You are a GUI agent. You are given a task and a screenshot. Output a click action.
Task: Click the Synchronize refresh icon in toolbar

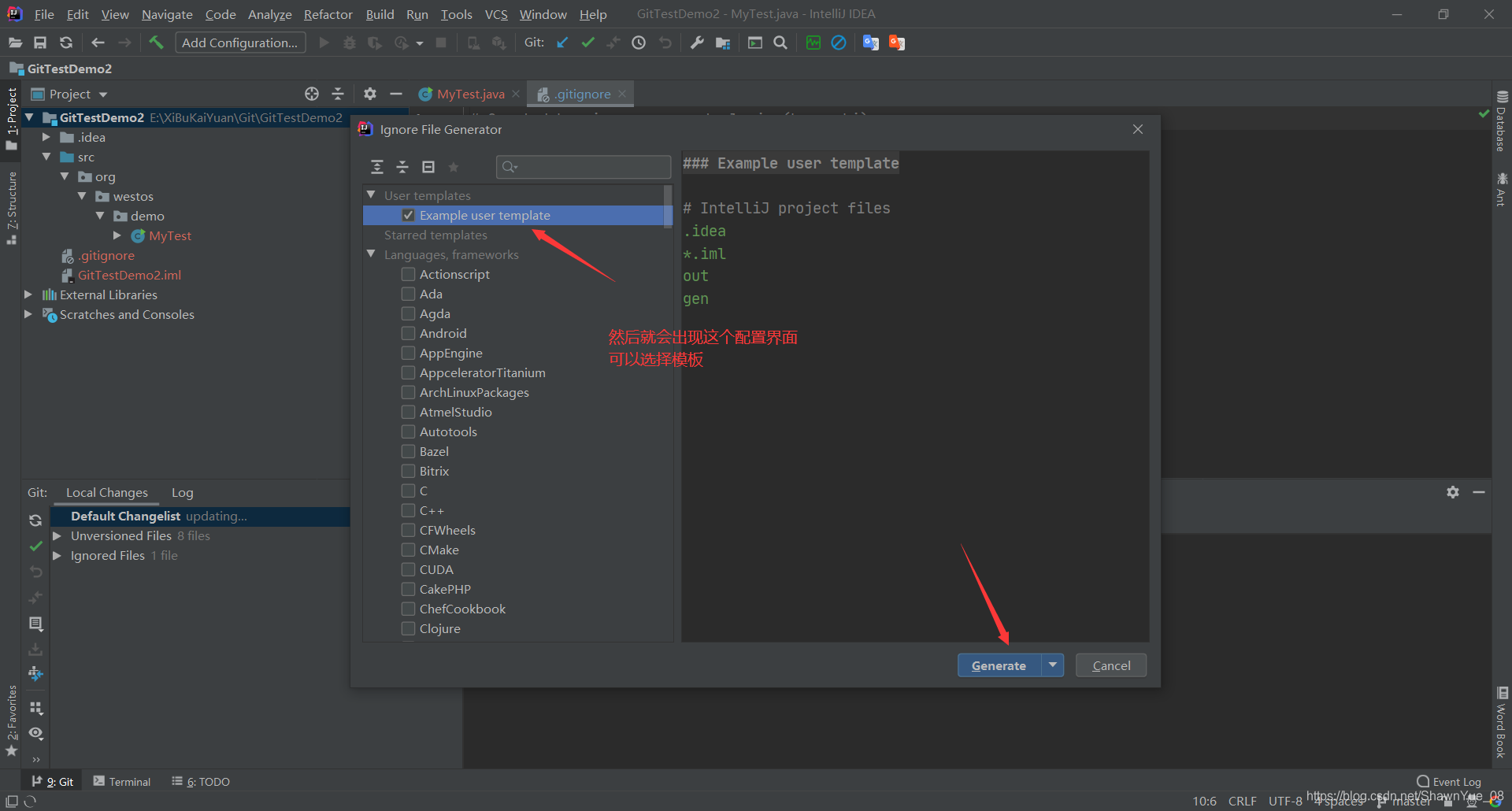[66, 43]
